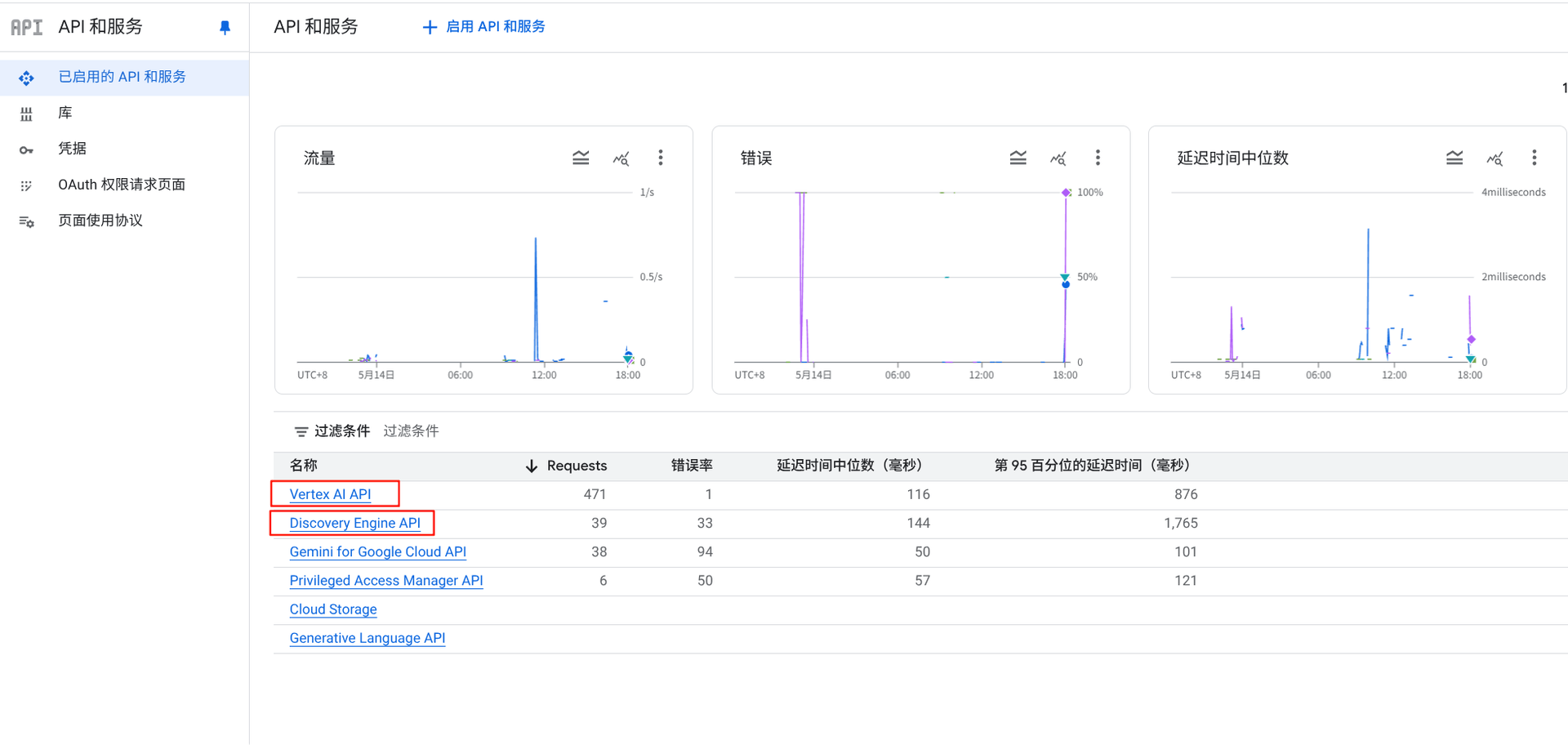Click requests value 471 for Vertex AI
Screen dimensions: 1568x745
click(x=595, y=494)
